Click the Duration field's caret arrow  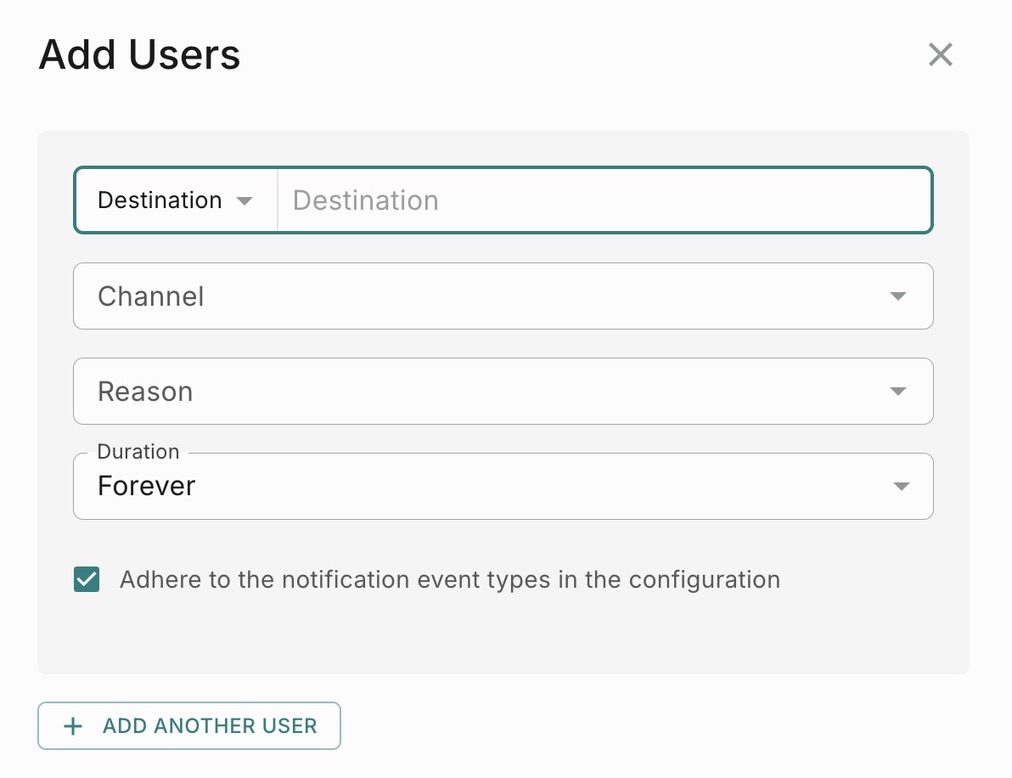(901, 486)
